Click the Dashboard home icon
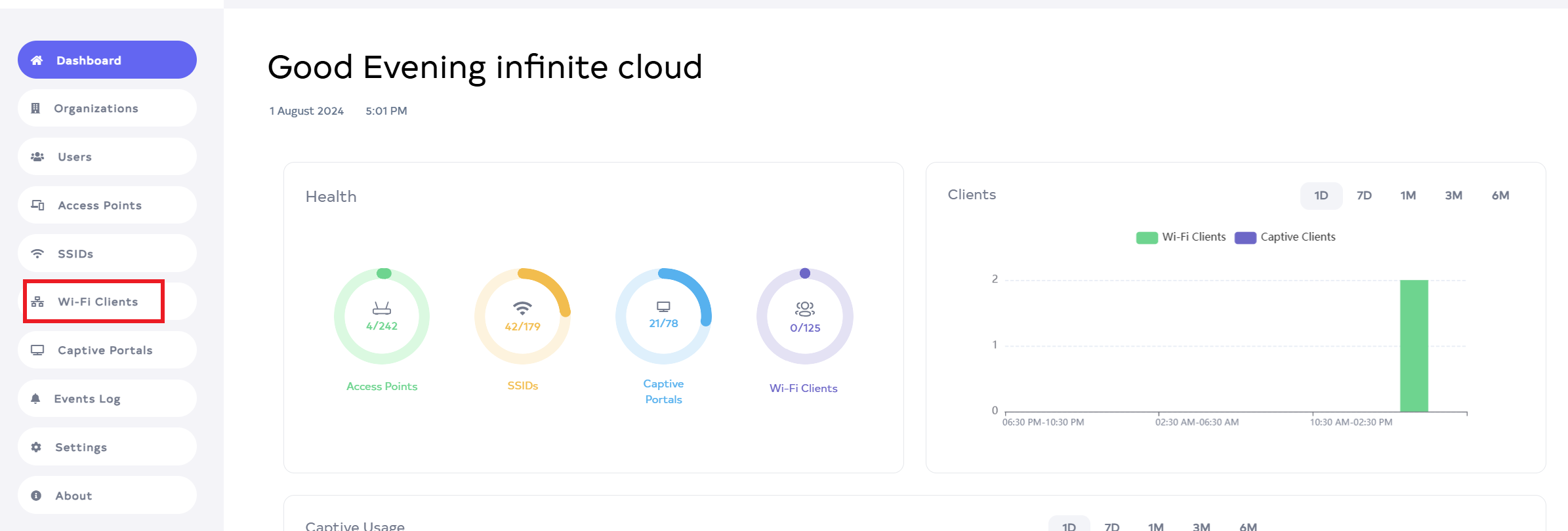The image size is (1568, 531). coord(37,60)
